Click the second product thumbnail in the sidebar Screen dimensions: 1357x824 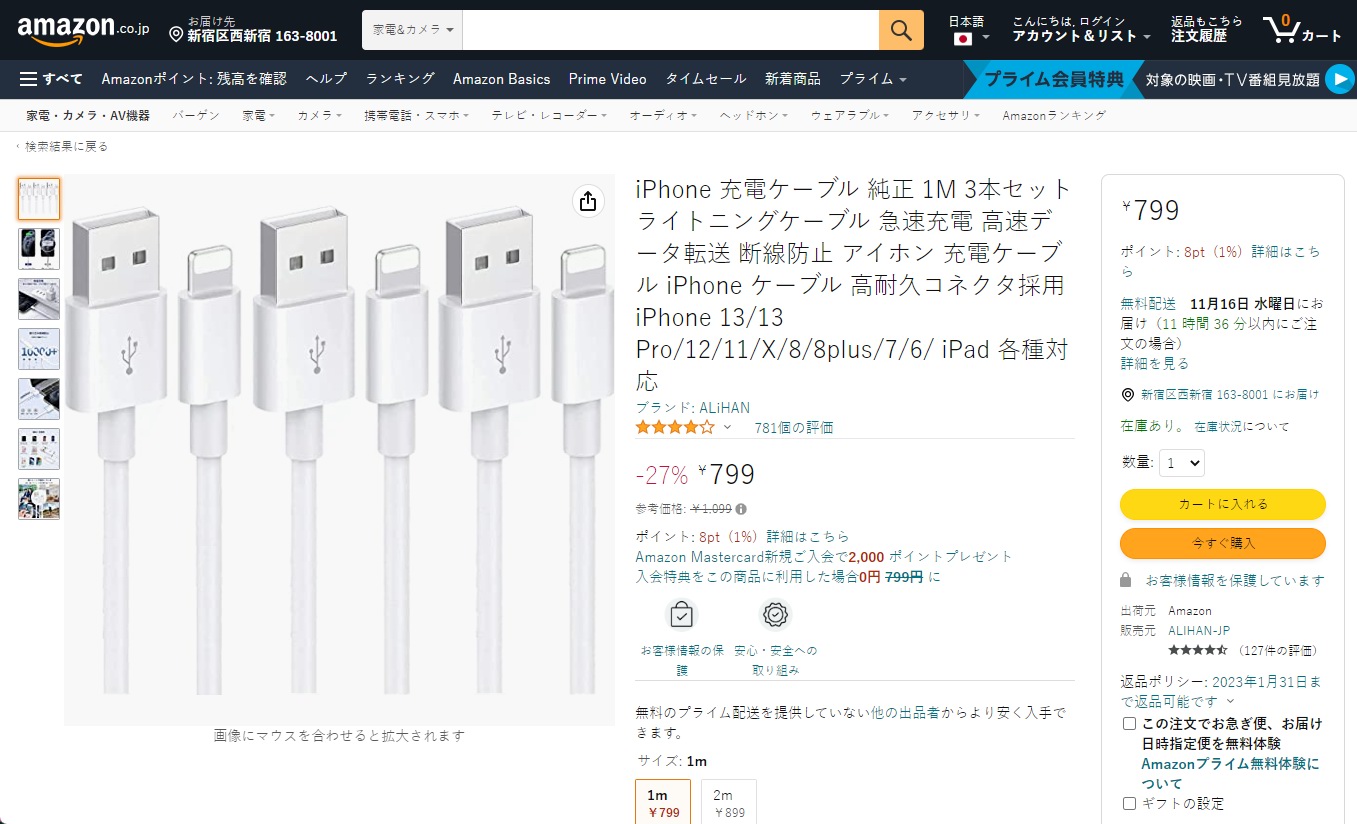38,248
